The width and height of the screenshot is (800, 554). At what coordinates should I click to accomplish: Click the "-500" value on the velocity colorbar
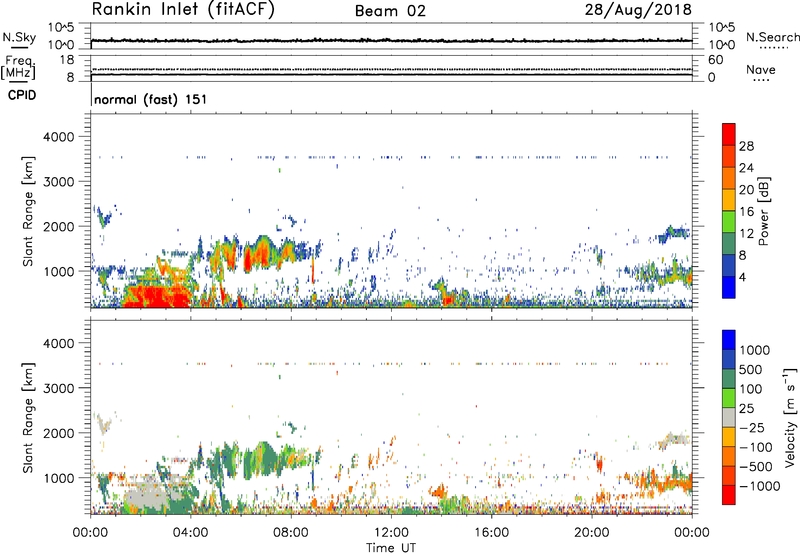pos(755,467)
